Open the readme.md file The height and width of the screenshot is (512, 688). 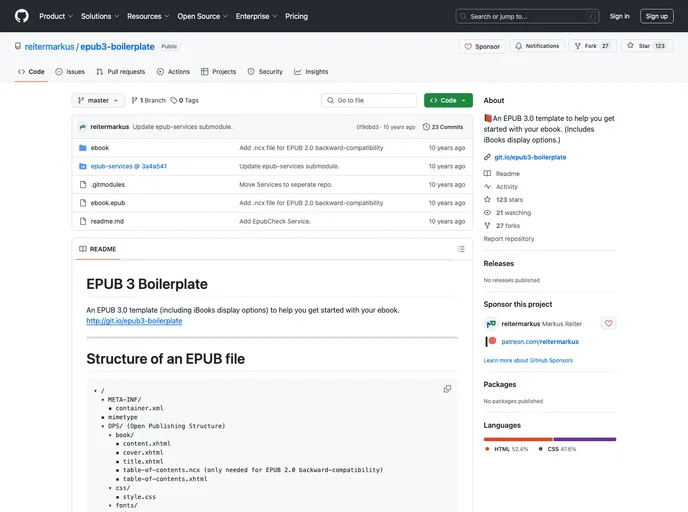[x=107, y=222]
